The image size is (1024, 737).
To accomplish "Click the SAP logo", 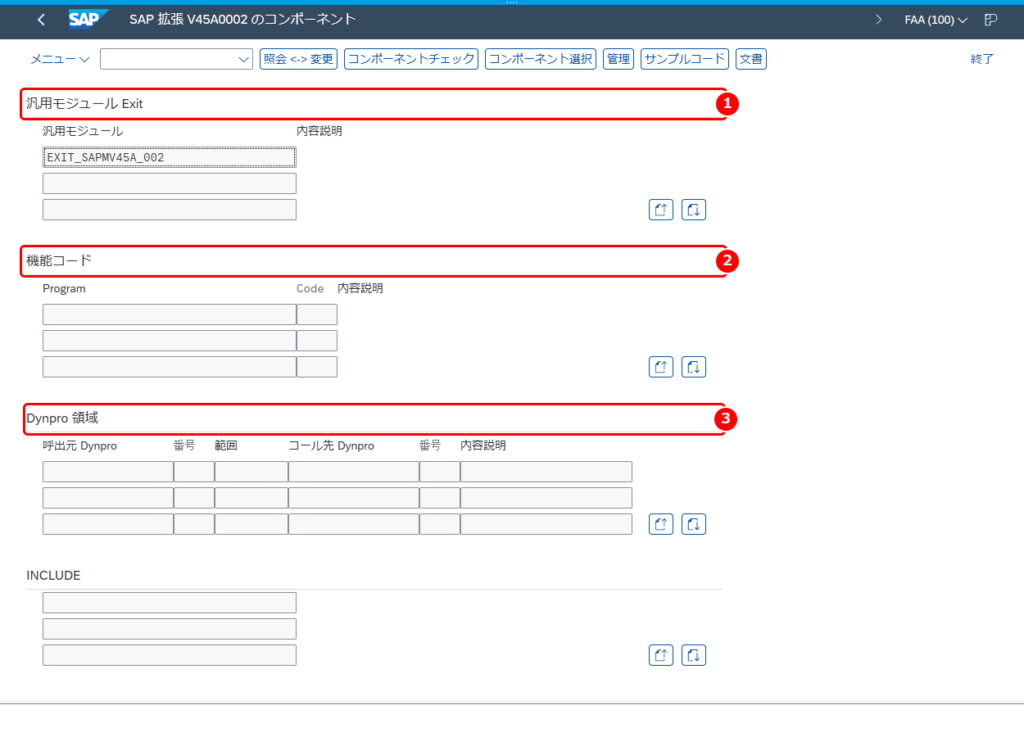I will [88, 19].
